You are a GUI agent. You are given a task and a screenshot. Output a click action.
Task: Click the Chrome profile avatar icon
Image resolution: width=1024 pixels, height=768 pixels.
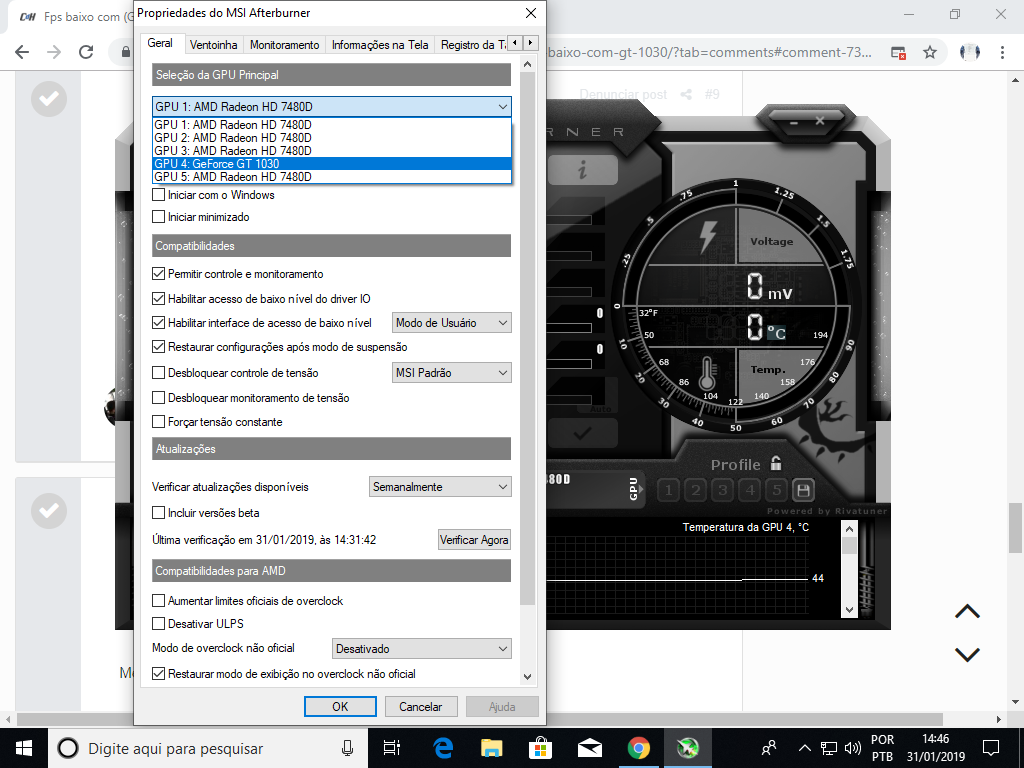[x=969, y=52]
